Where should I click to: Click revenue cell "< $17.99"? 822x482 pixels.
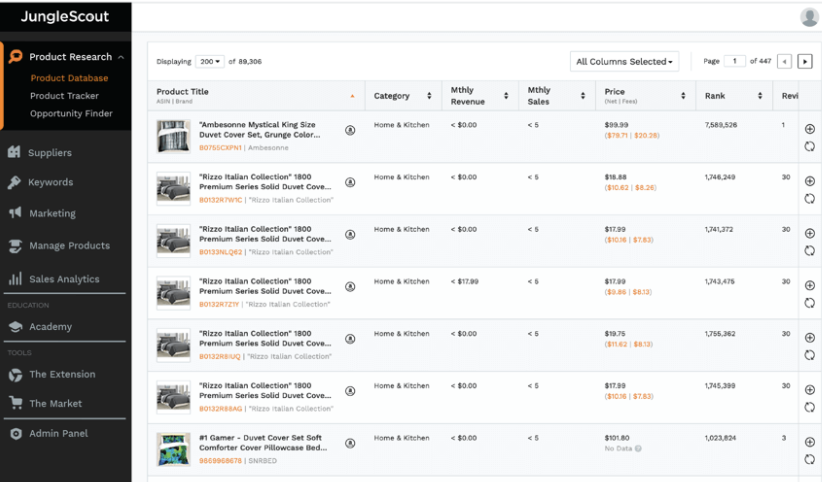pos(464,282)
